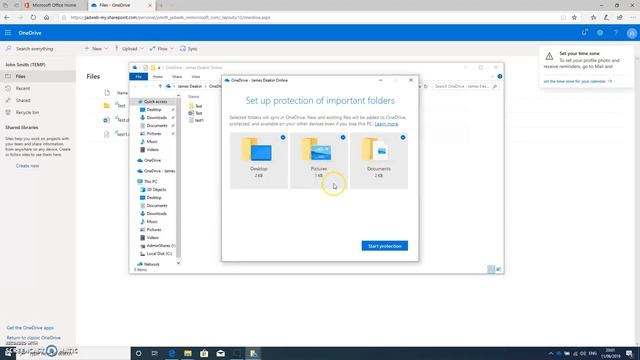Click the Explorer help icon near ribbon

500,77
